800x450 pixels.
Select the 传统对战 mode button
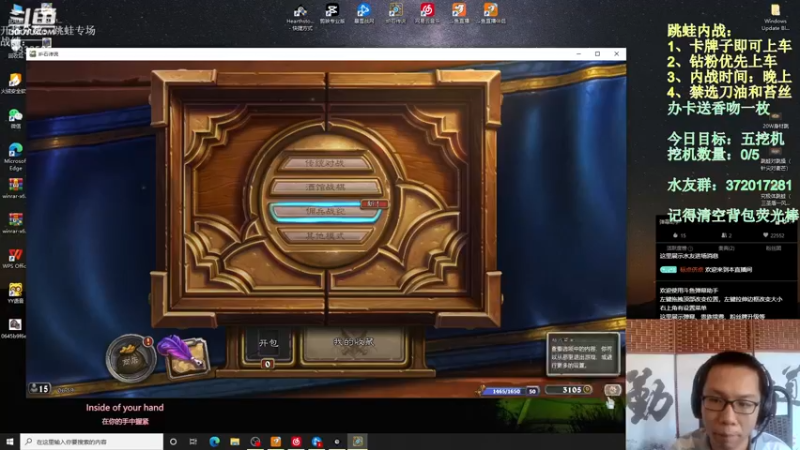click(325, 163)
